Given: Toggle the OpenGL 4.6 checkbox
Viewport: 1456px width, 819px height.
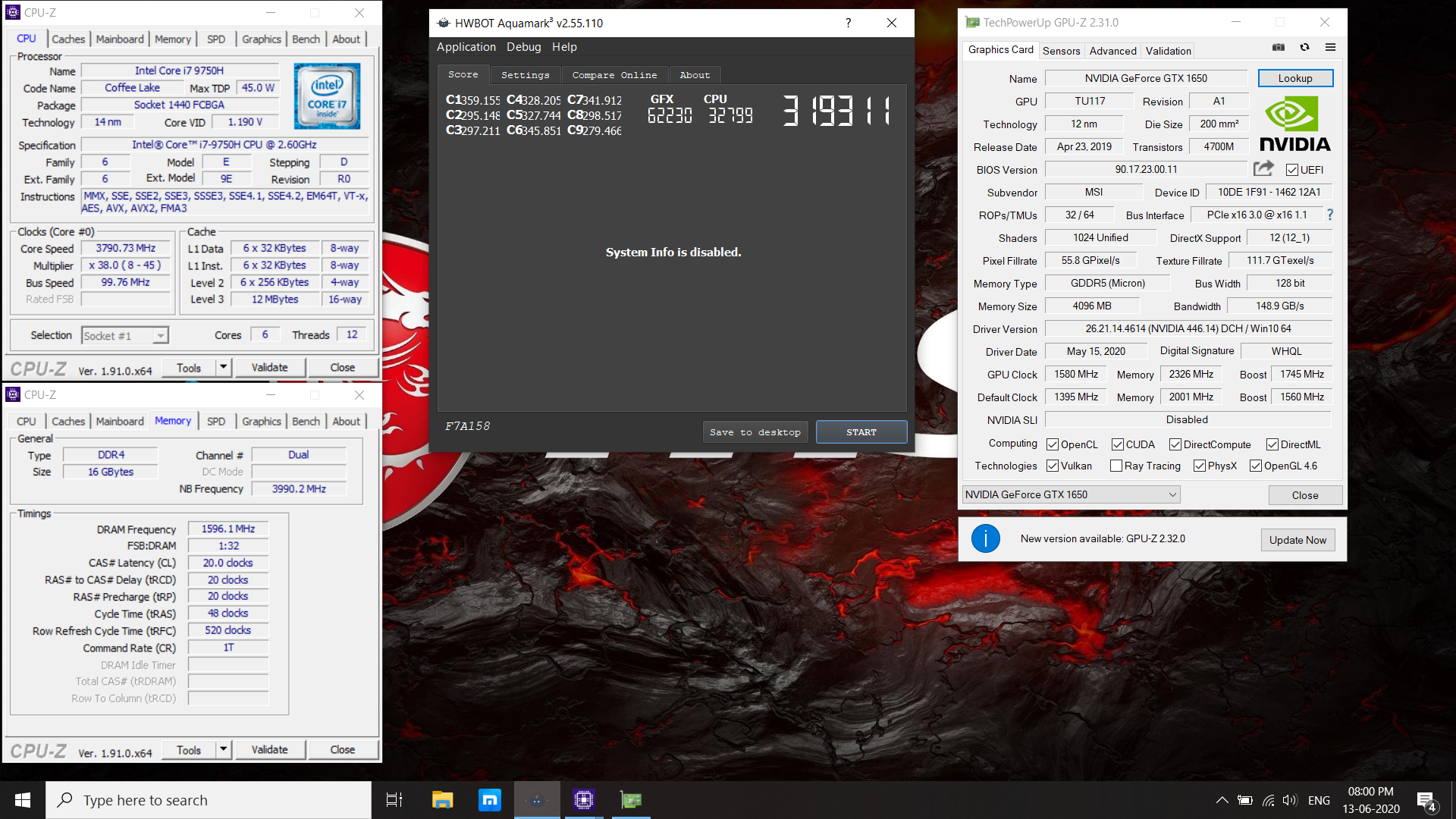Looking at the screenshot, I should 1256,466.
